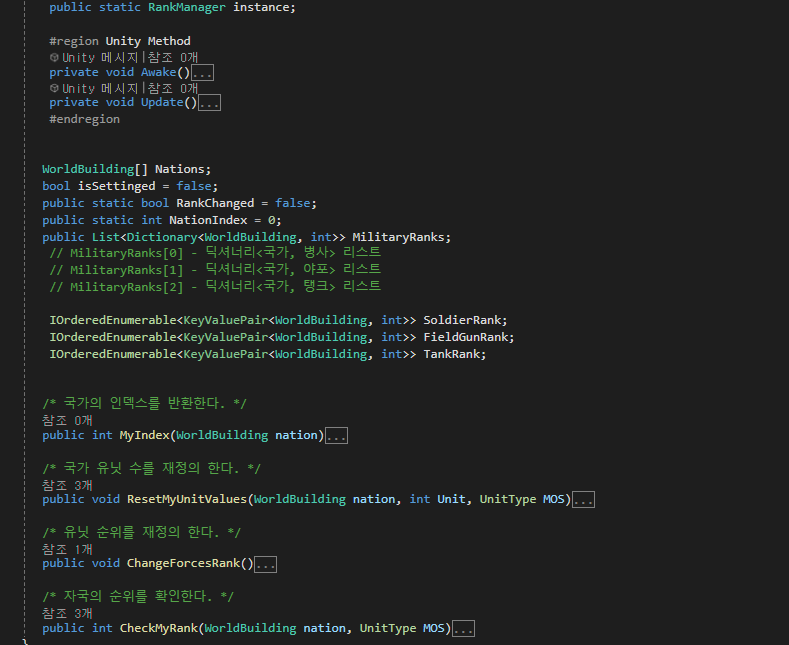Screen dimensions: 789x645
Task: Expand the collapsed ChangeForcesRank method body
Action: (266, 564)
